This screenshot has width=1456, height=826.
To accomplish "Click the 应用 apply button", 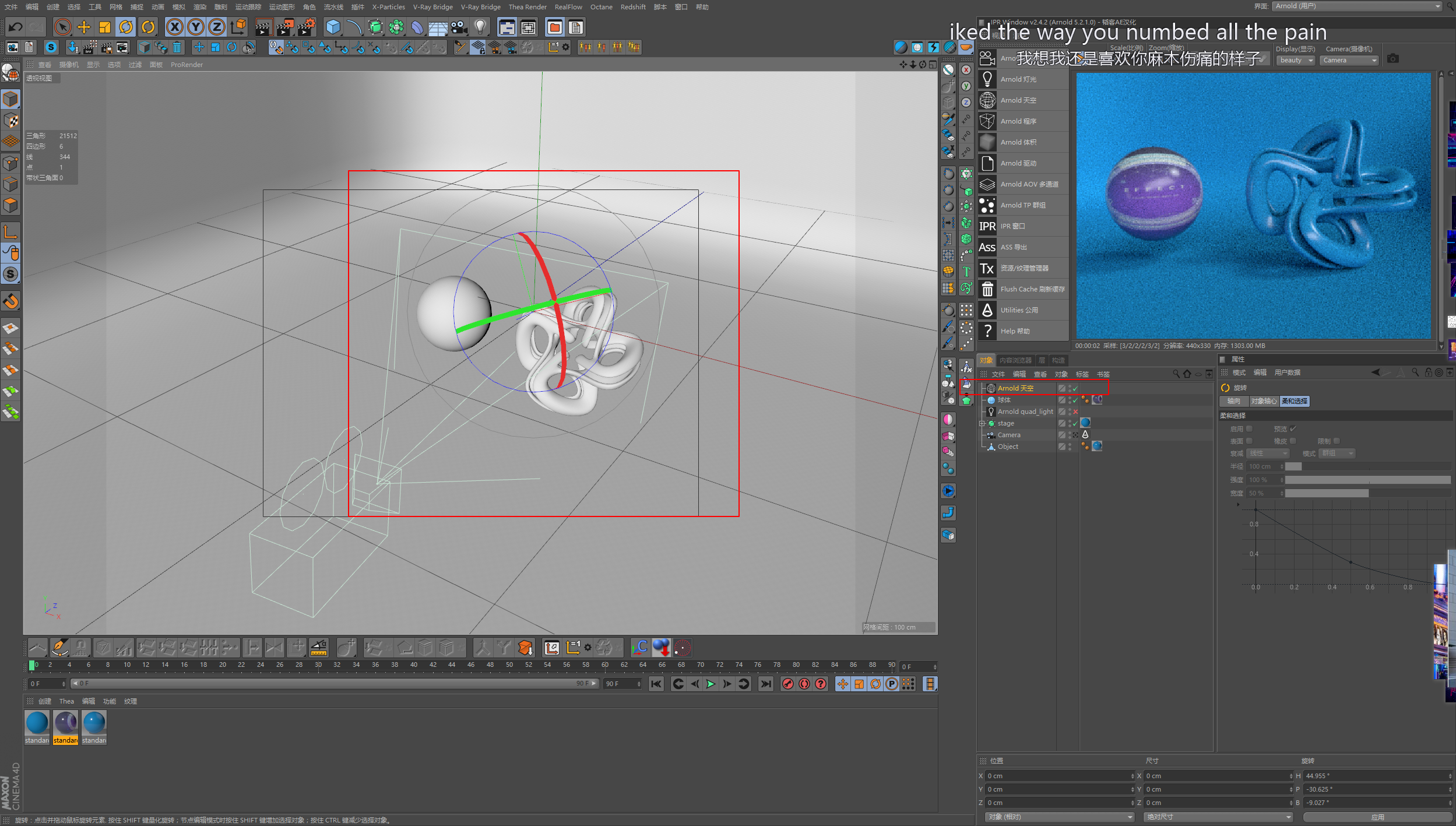I will [x=1377, y=817].
